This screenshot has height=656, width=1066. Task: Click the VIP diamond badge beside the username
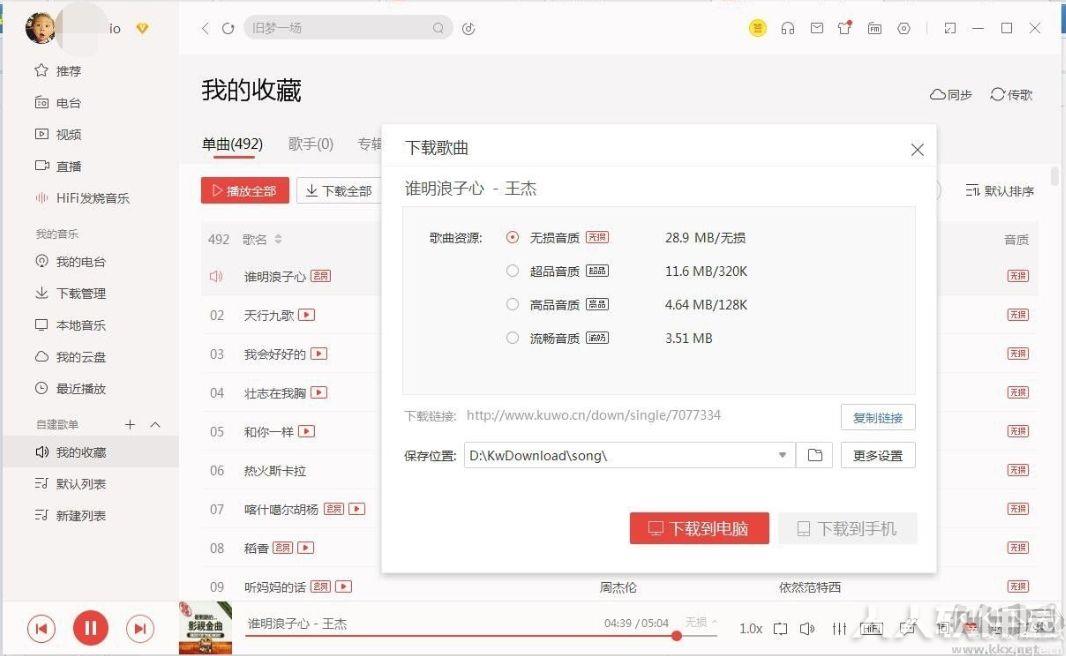pyautogui.click(x=142, y=29)
